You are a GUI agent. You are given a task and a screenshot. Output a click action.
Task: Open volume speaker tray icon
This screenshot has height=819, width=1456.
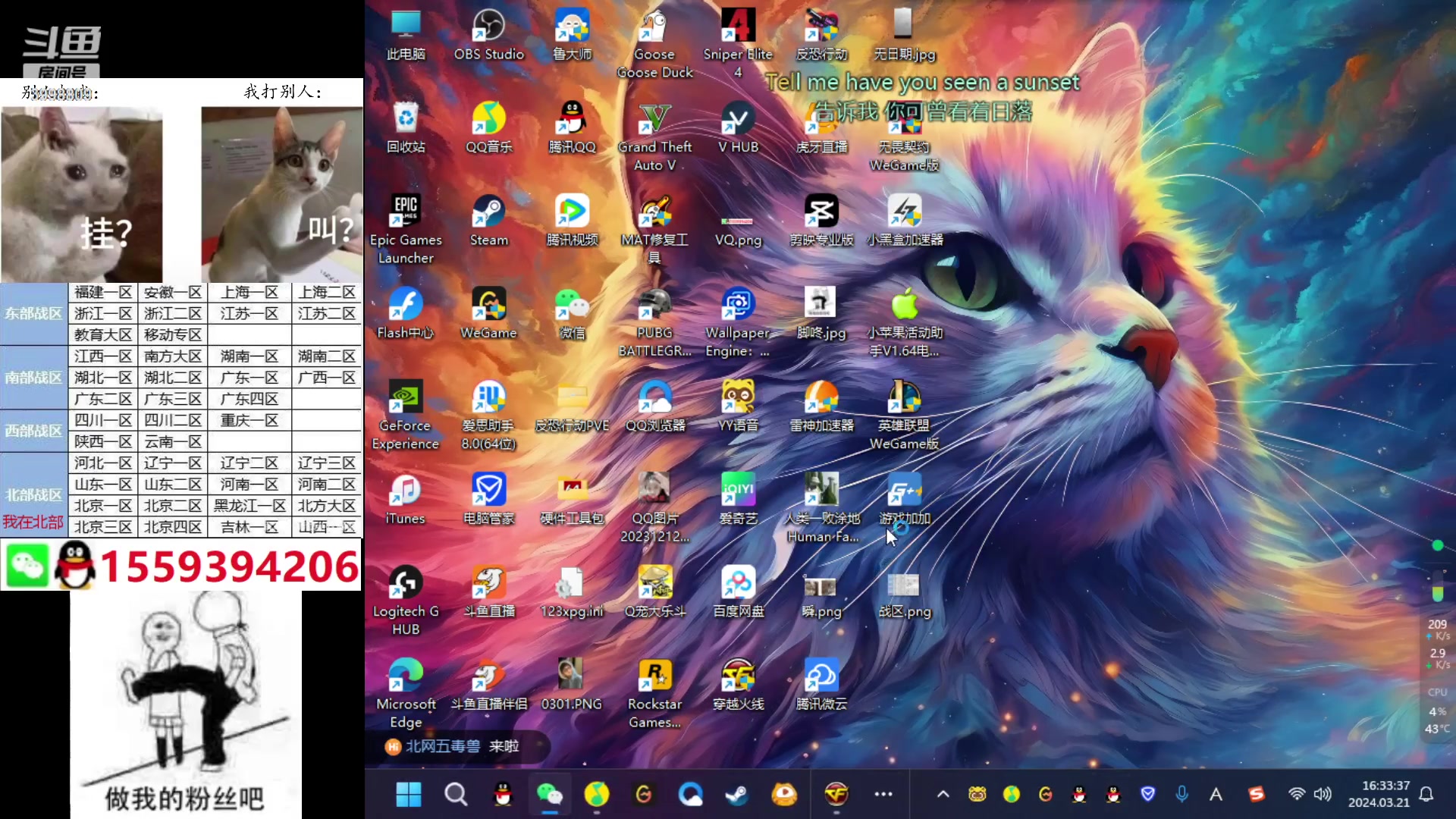[1323, 794]
